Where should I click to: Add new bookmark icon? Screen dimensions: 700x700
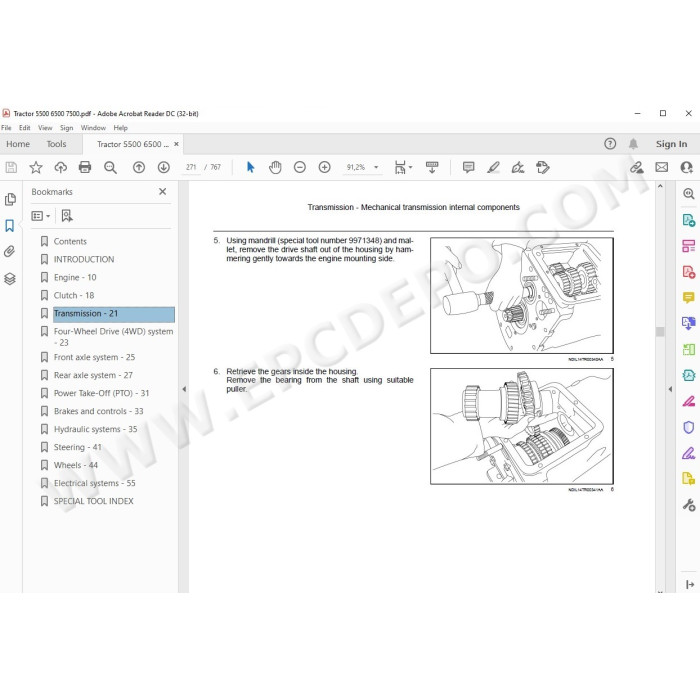[x=67, y=216]
